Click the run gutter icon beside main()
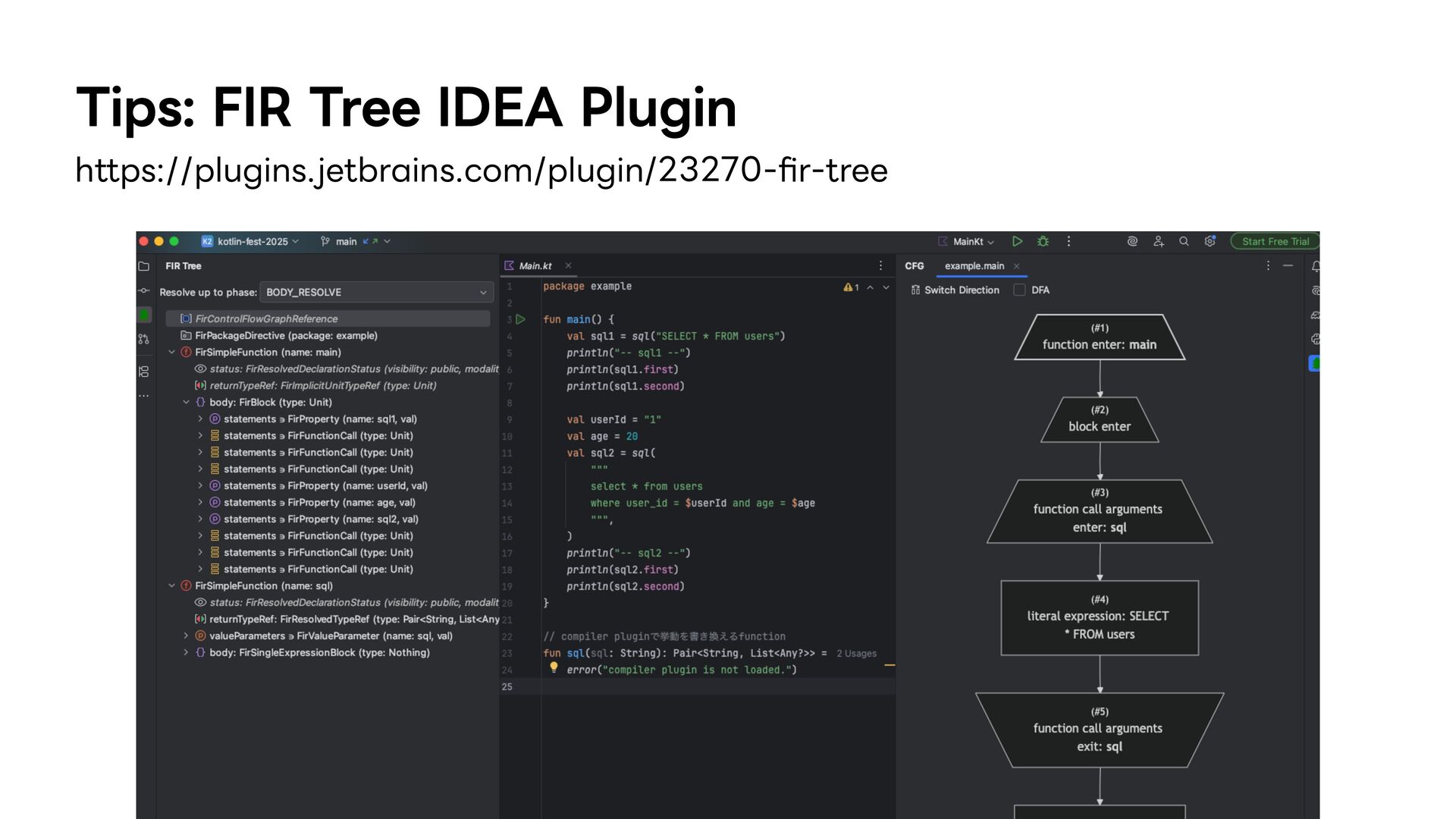The height and width of the screenshot is (819, 1456). 520,319
